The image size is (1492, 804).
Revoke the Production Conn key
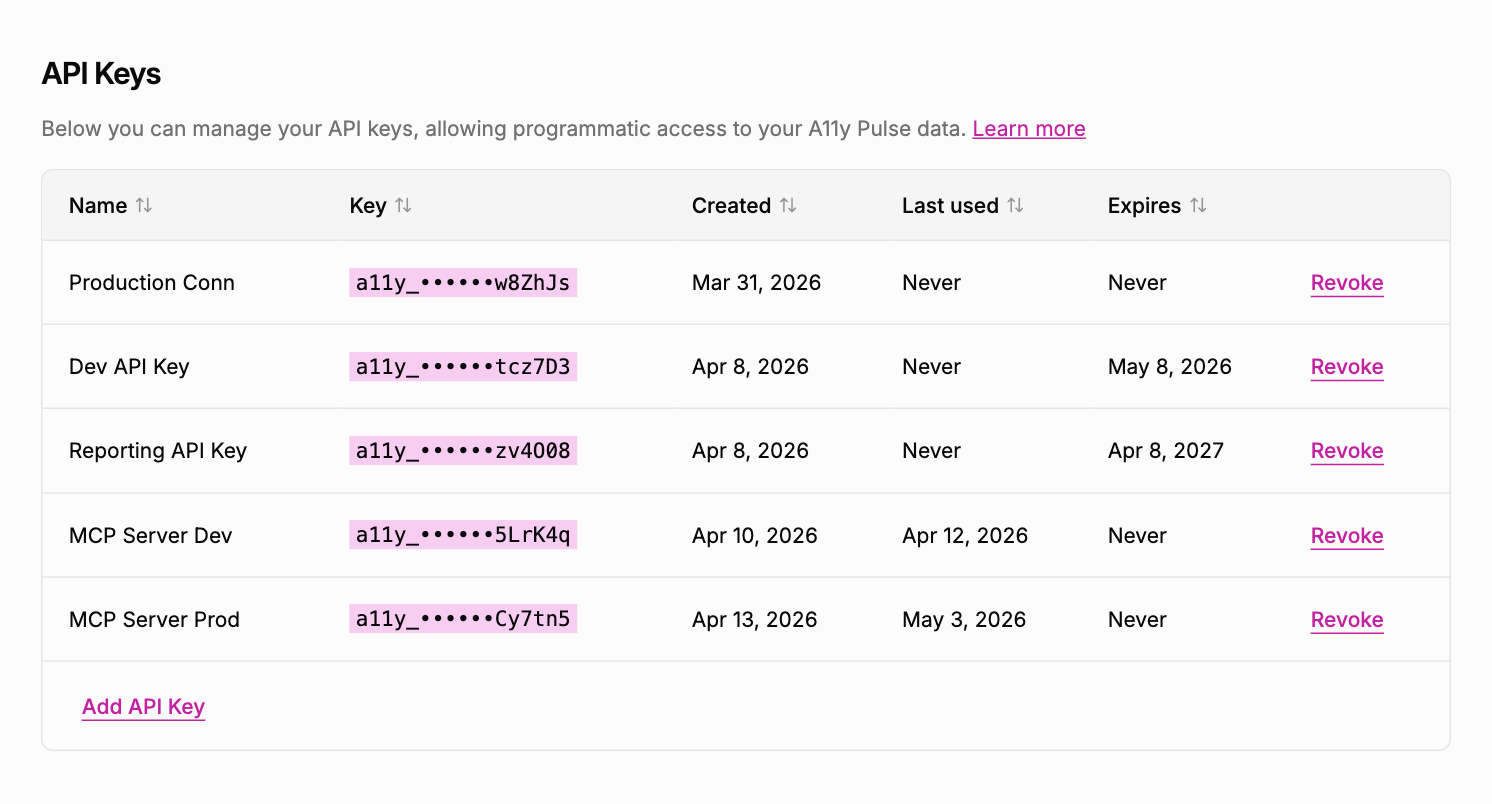[1347, 283]
